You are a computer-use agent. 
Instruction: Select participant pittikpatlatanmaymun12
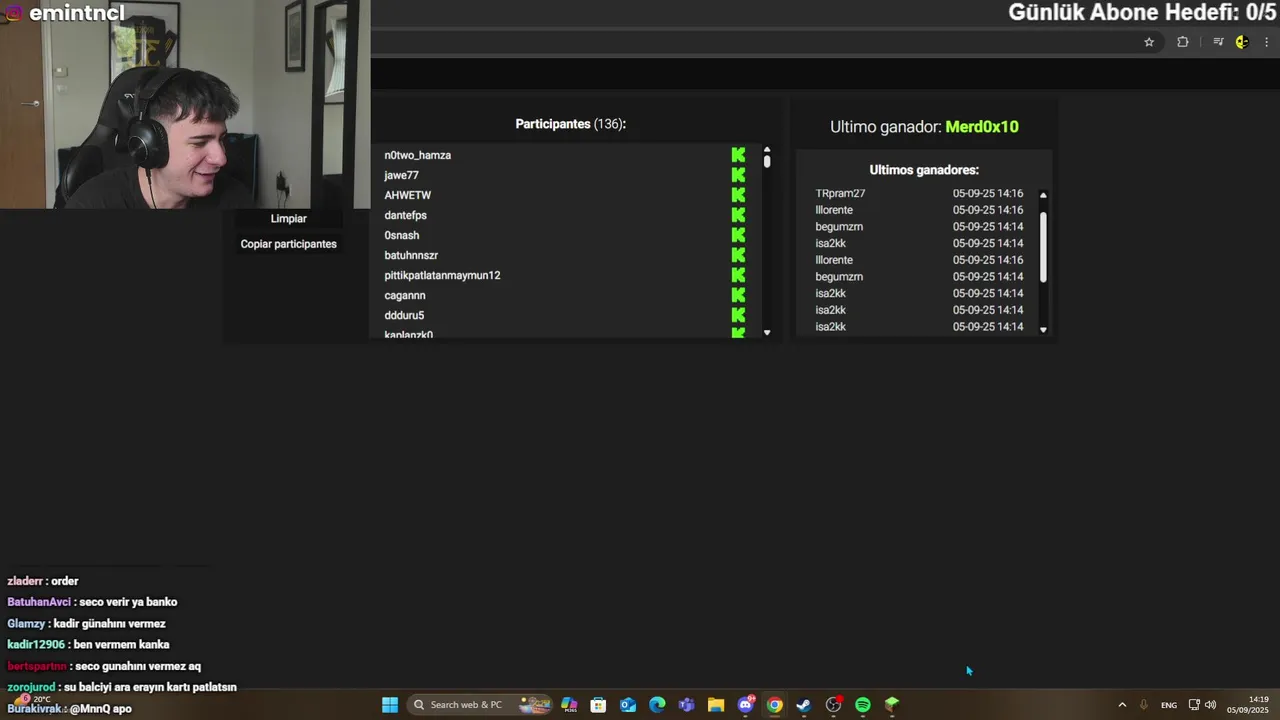442,275
